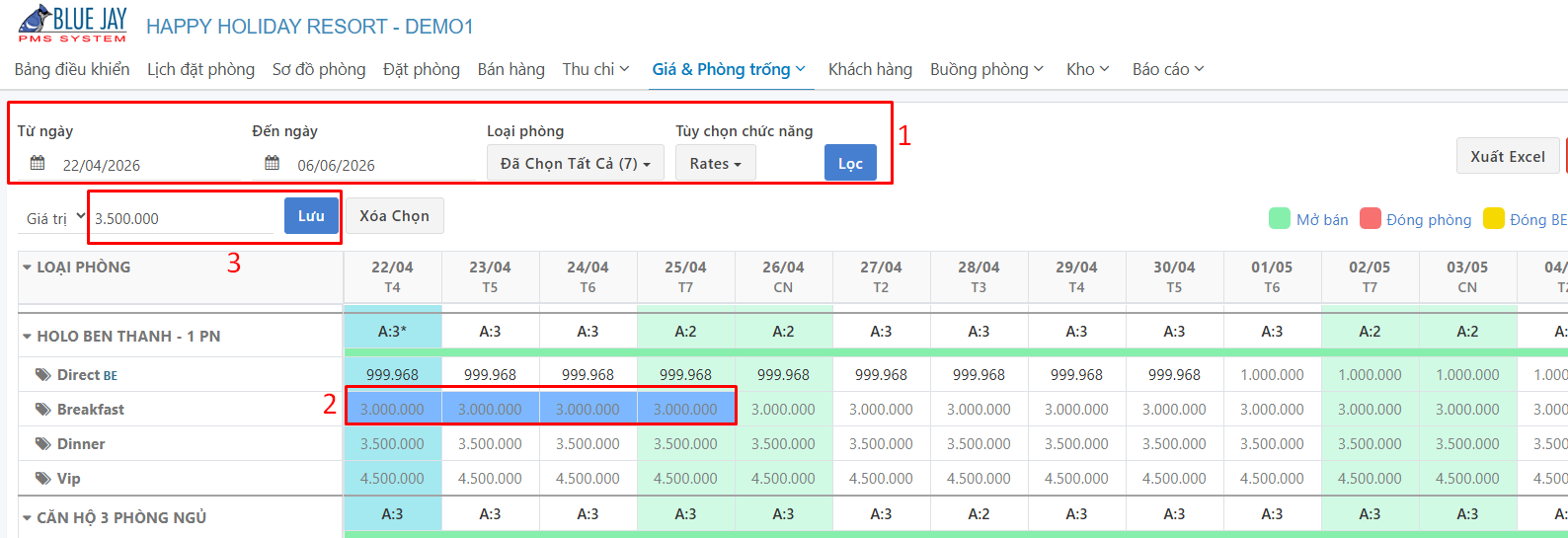Open Khách hàng page
1568x538 pixels.
[x=870, y=69]
